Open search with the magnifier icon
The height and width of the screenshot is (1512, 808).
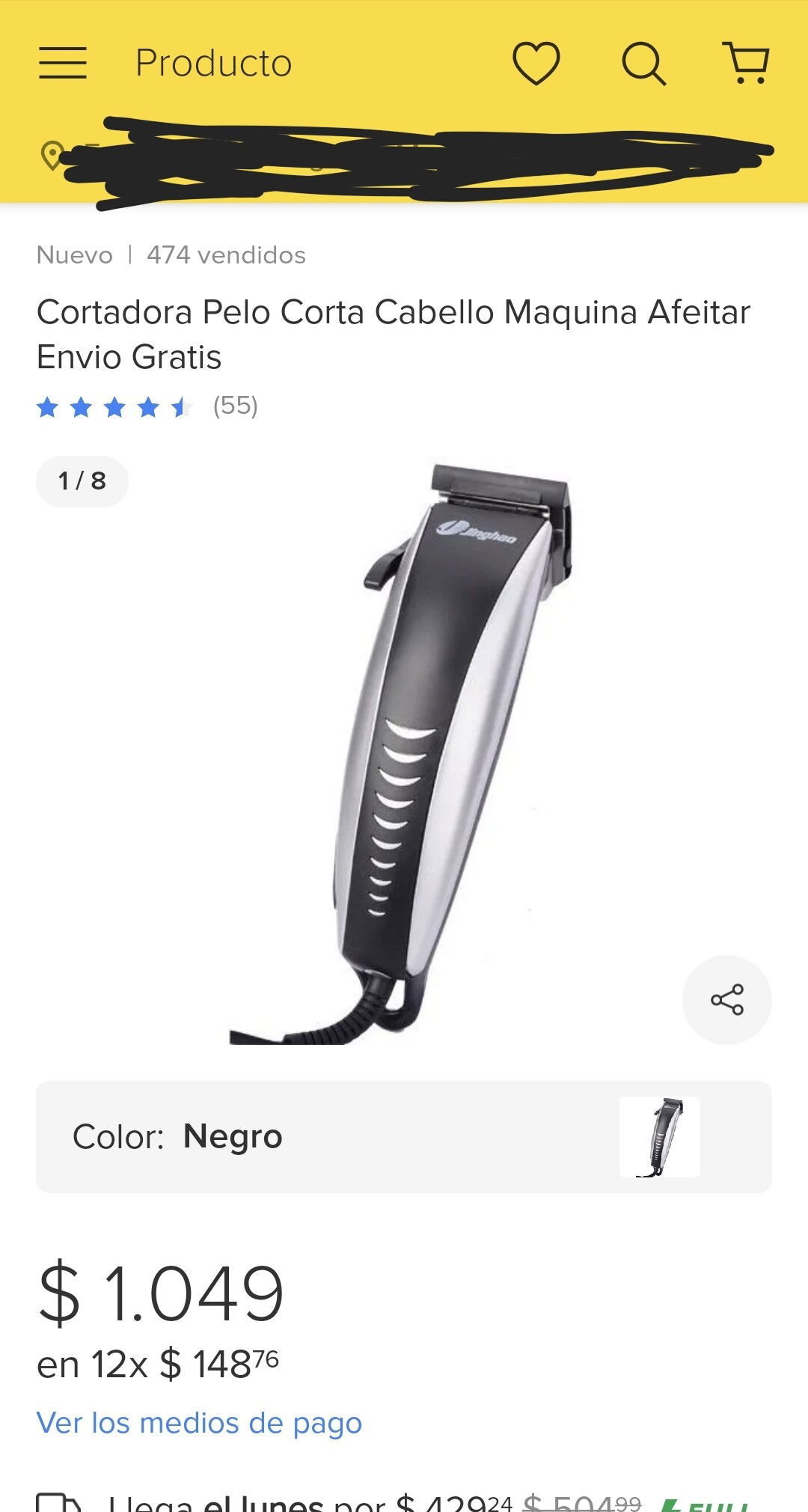pyautogui.click(x=643, y=64)
